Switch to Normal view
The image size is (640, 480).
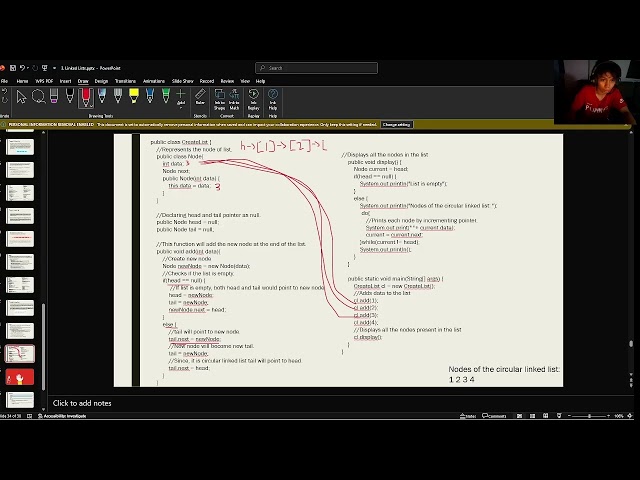[x=519, y=416]
